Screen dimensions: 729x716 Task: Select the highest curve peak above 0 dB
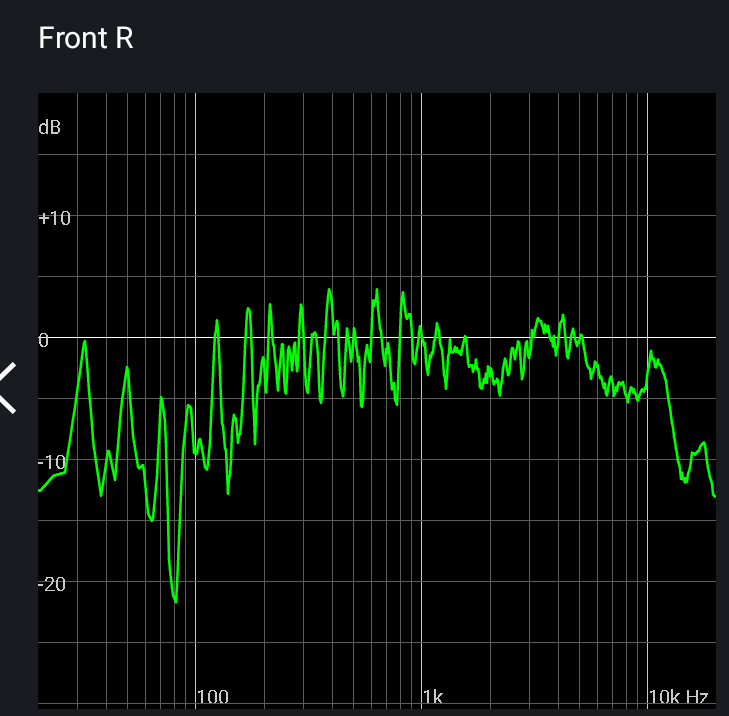(377, 289)
